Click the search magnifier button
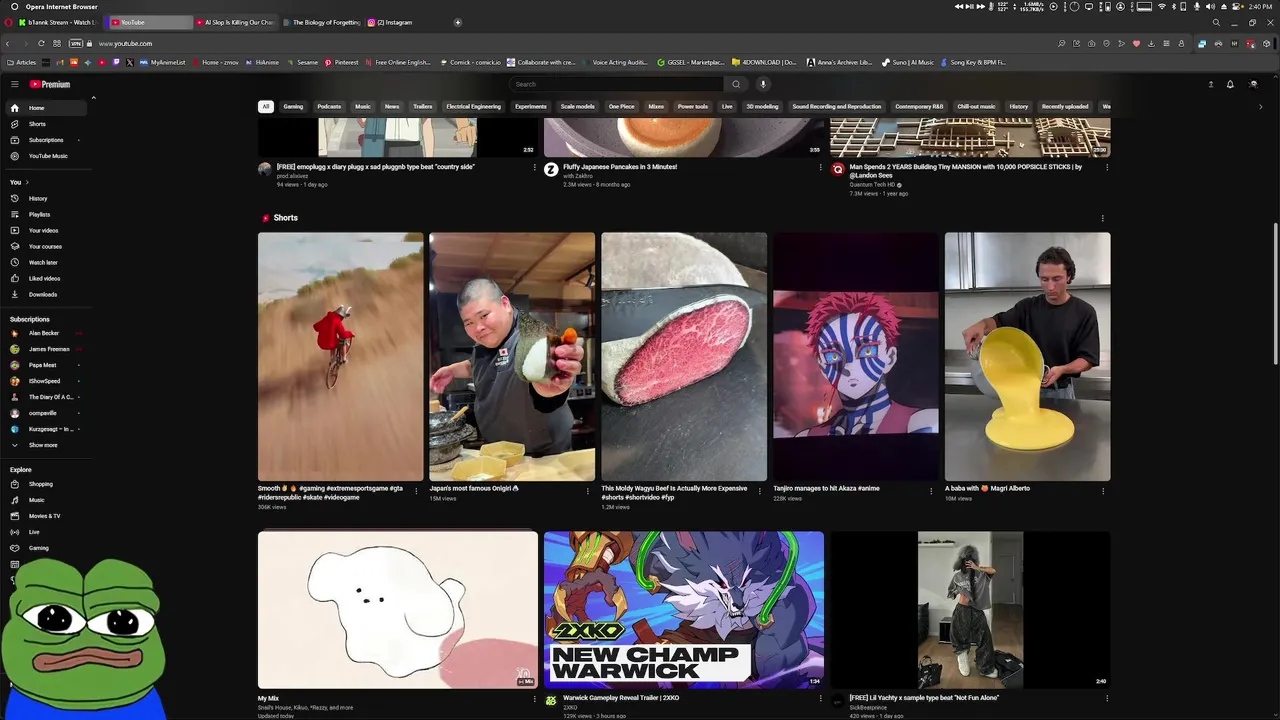The width and height of the screenshot is (1280, 720). pos(736,84)
